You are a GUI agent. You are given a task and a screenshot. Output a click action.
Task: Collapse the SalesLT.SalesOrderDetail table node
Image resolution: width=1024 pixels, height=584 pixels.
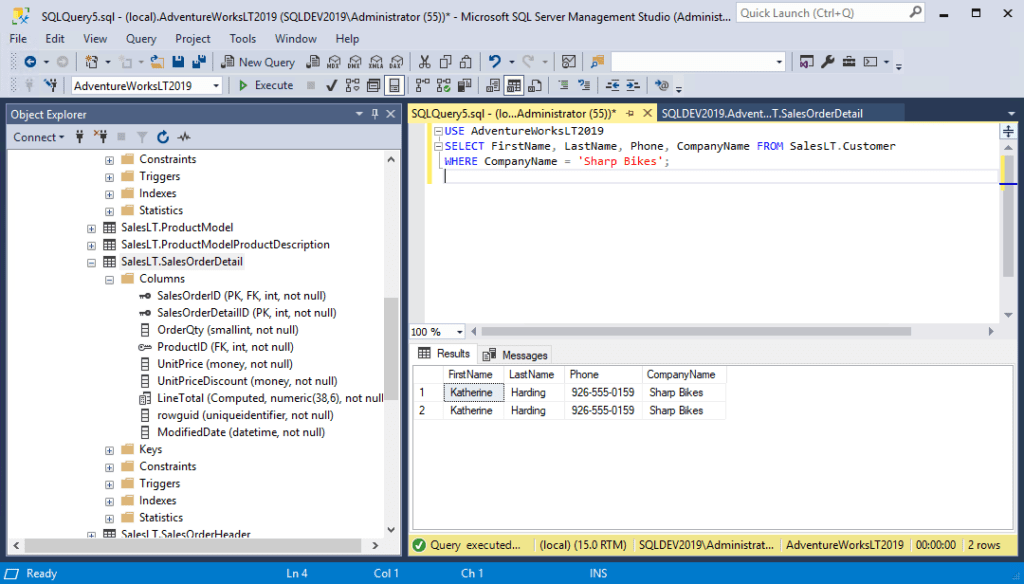(91, 262)
